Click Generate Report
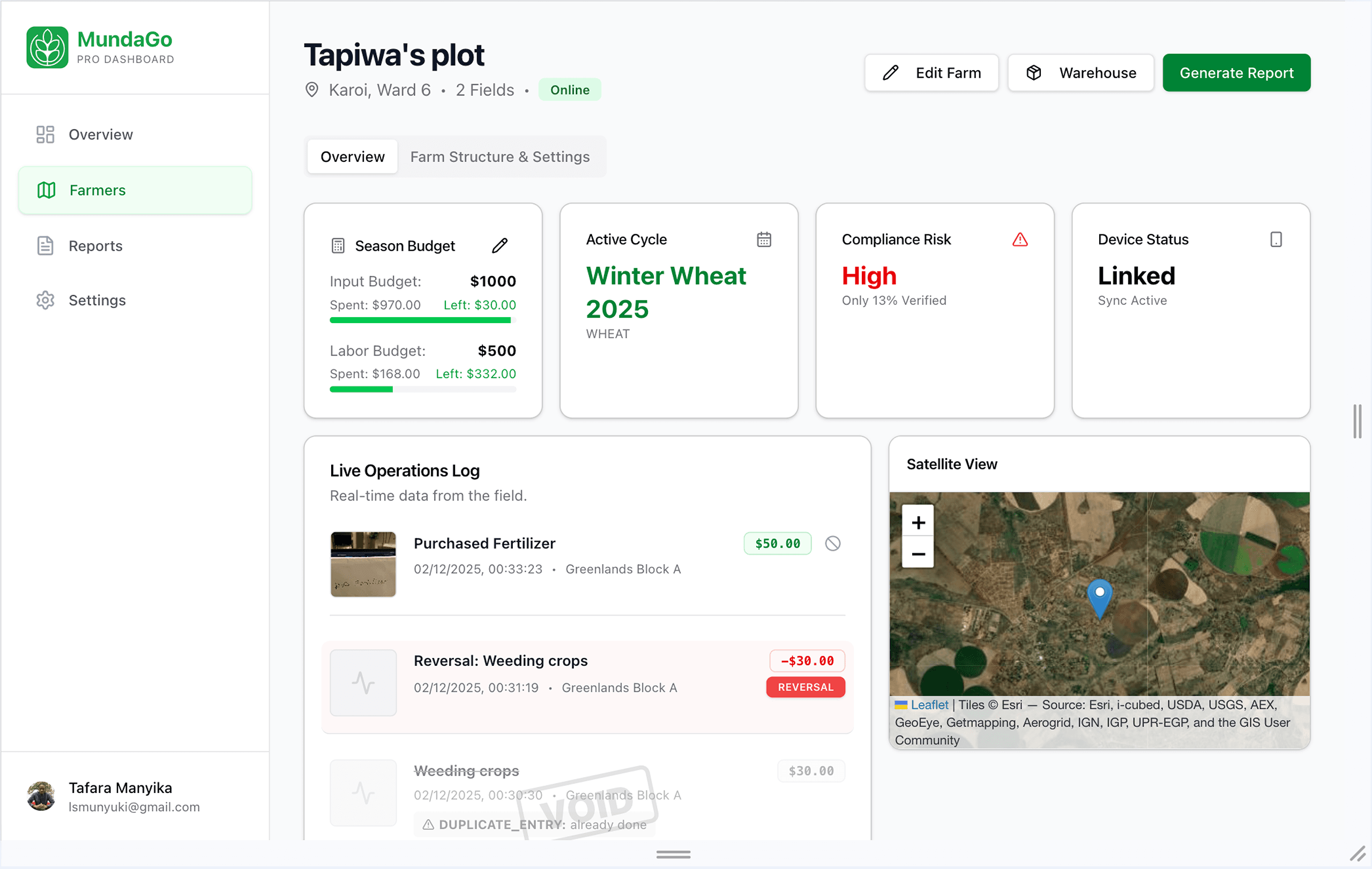This screenshot has width=1372, height=869. [1236, 72]
